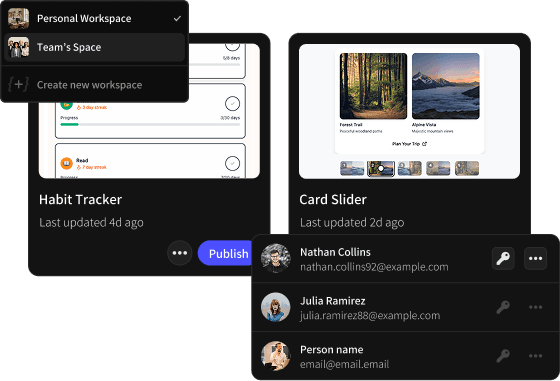Image resolution: width=560 pixels, height=381 pixels.
Task: Click the Plan Your Trip link
Action: tap(409, 144)
